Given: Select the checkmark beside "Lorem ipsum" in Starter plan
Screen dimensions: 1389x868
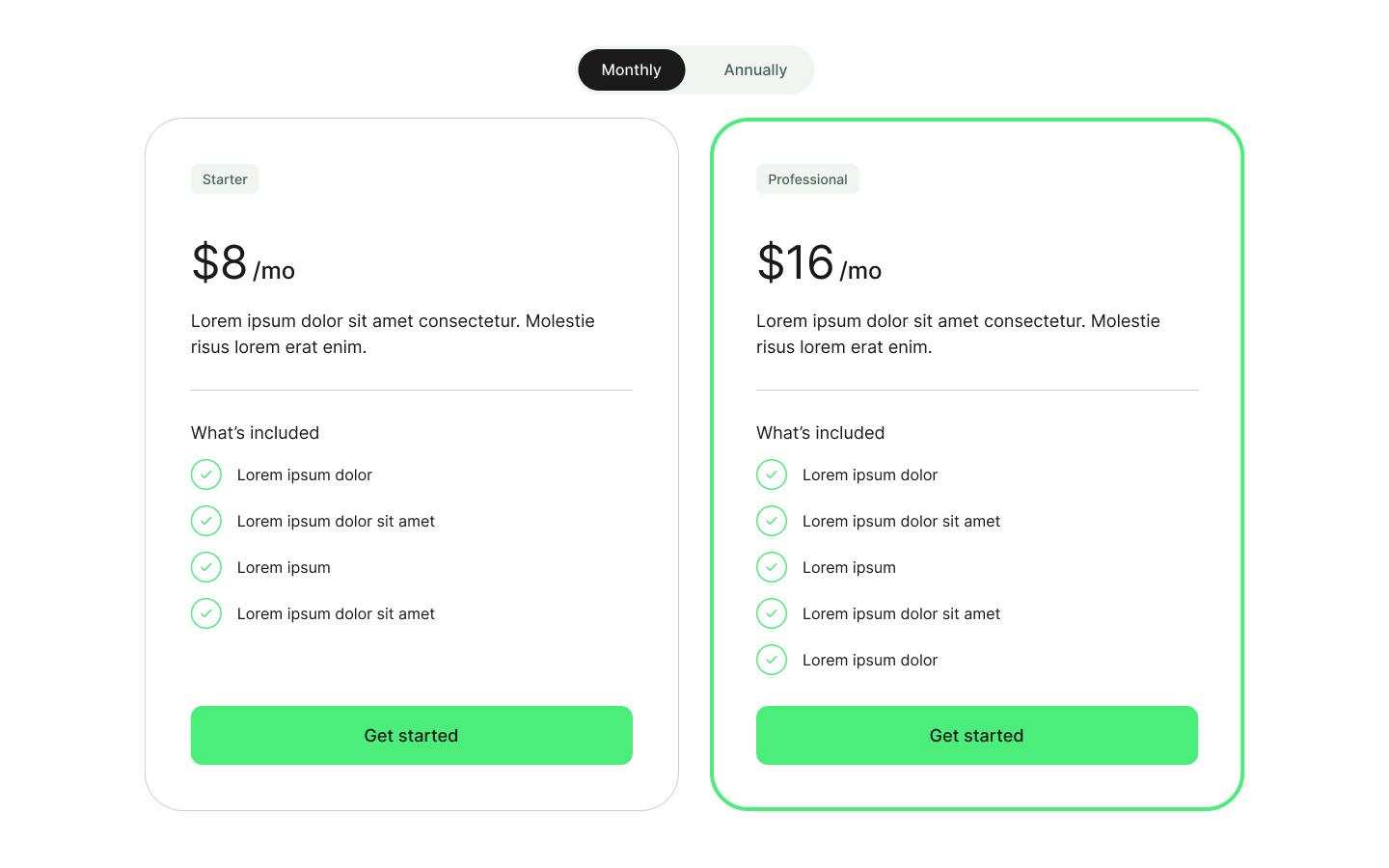Looking at the screenshot, I should [206, 567].
